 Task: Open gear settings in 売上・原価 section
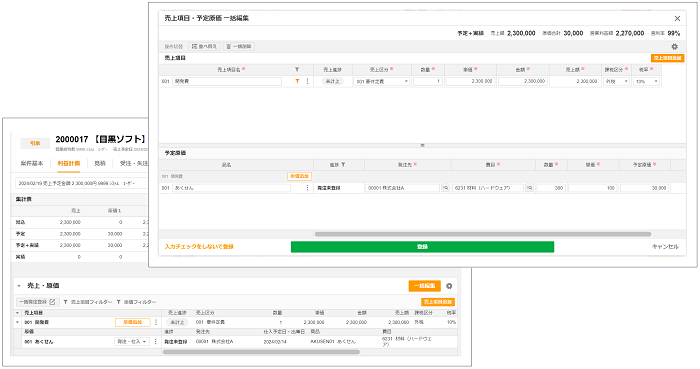tap(449, 286)
